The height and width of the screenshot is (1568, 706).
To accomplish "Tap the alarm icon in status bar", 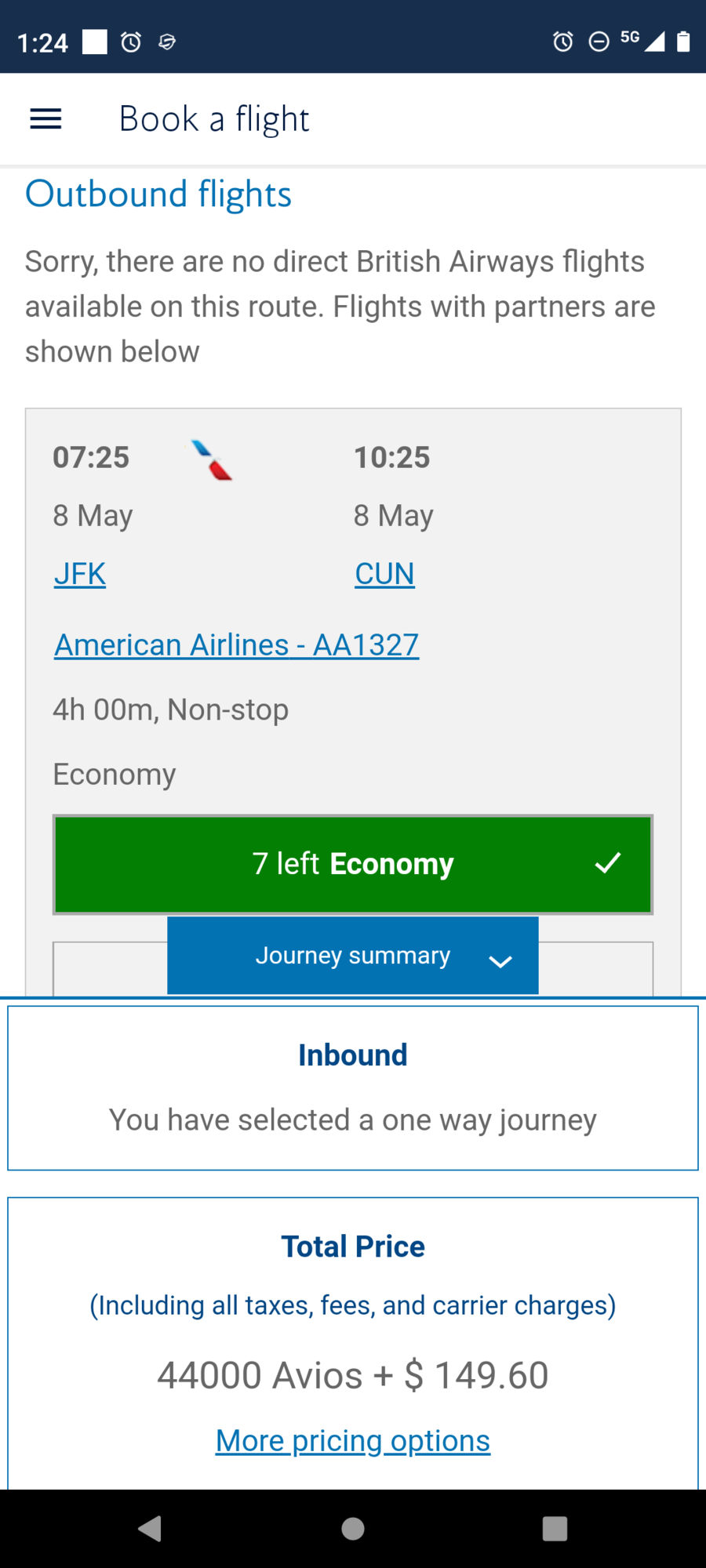I will click(131, 42).
